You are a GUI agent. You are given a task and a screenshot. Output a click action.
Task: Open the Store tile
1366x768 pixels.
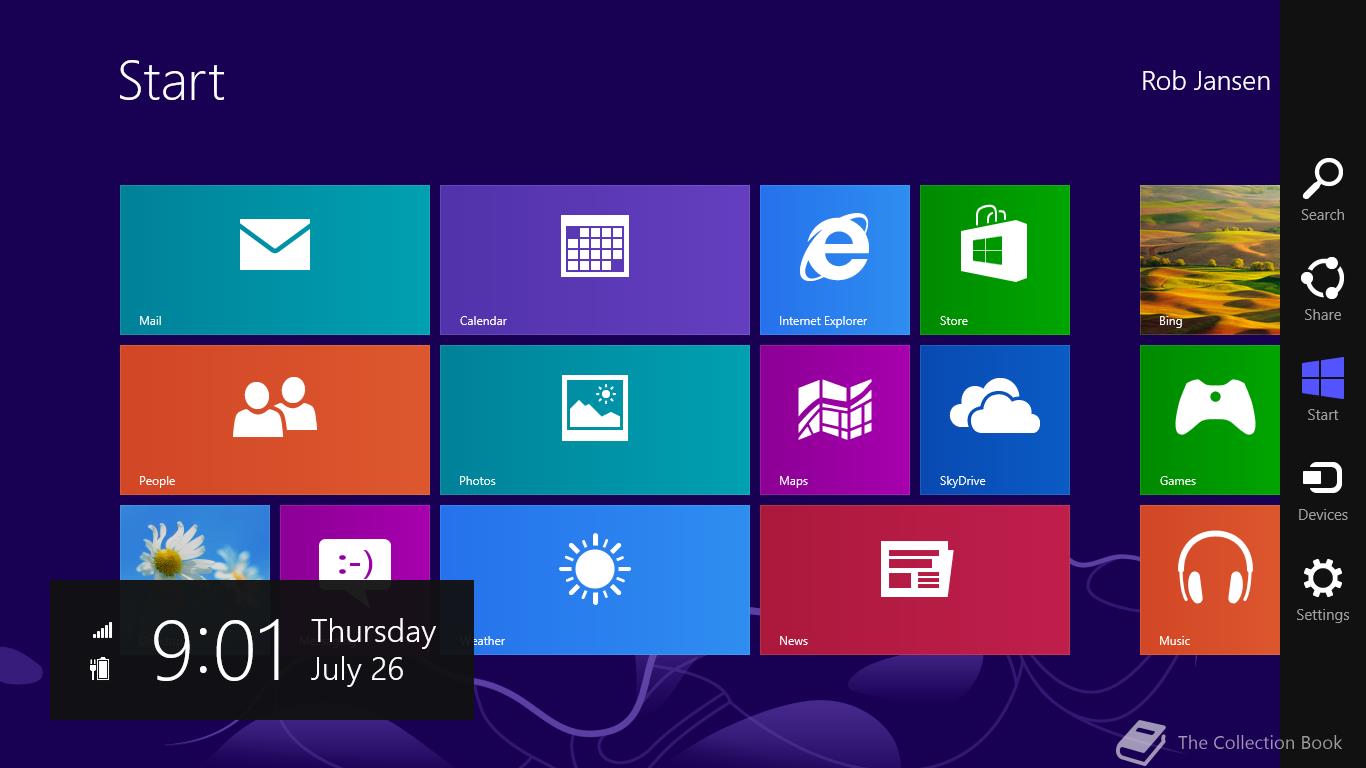[x=995, y=260]
